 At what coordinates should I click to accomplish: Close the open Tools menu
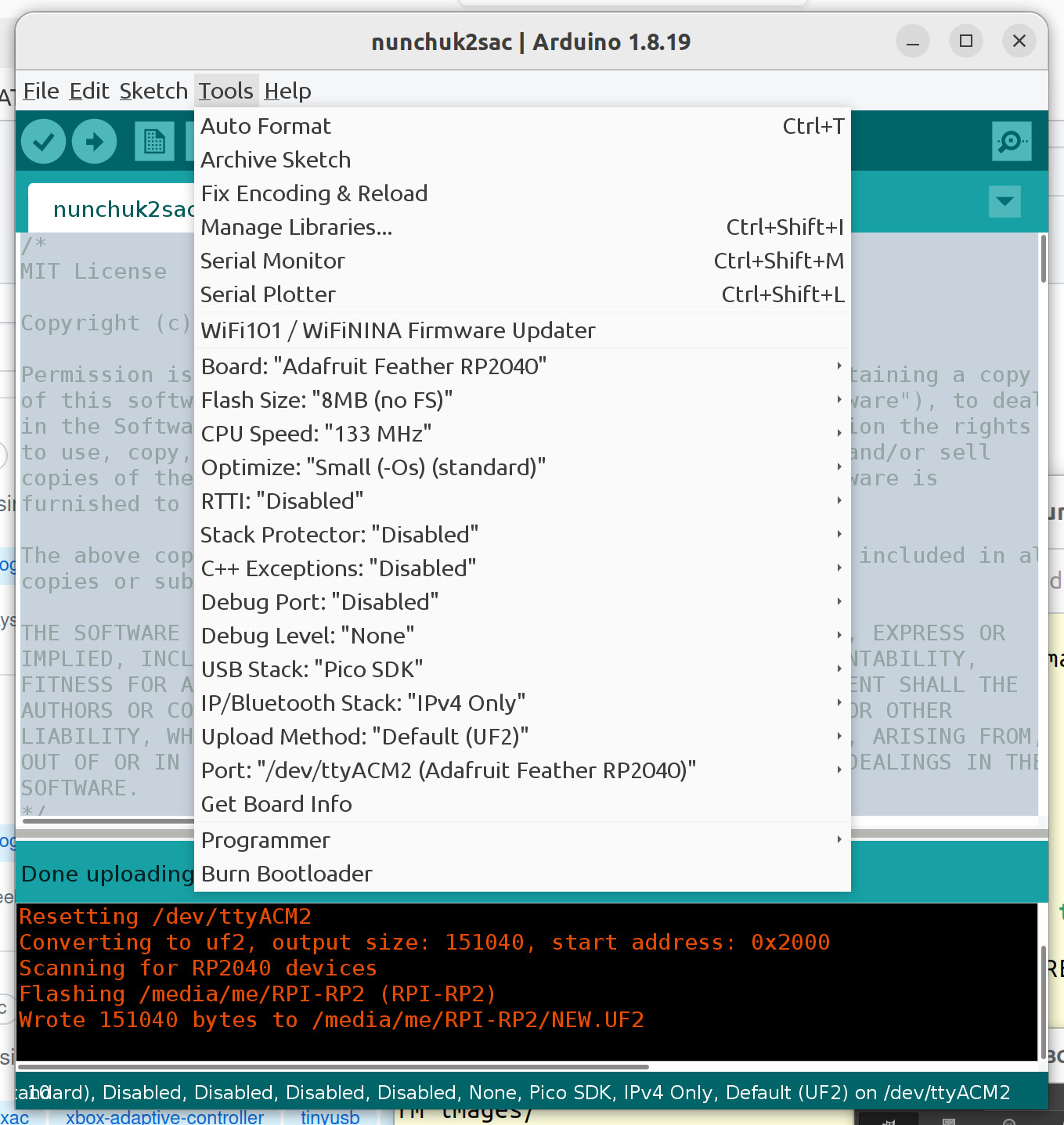225,91
